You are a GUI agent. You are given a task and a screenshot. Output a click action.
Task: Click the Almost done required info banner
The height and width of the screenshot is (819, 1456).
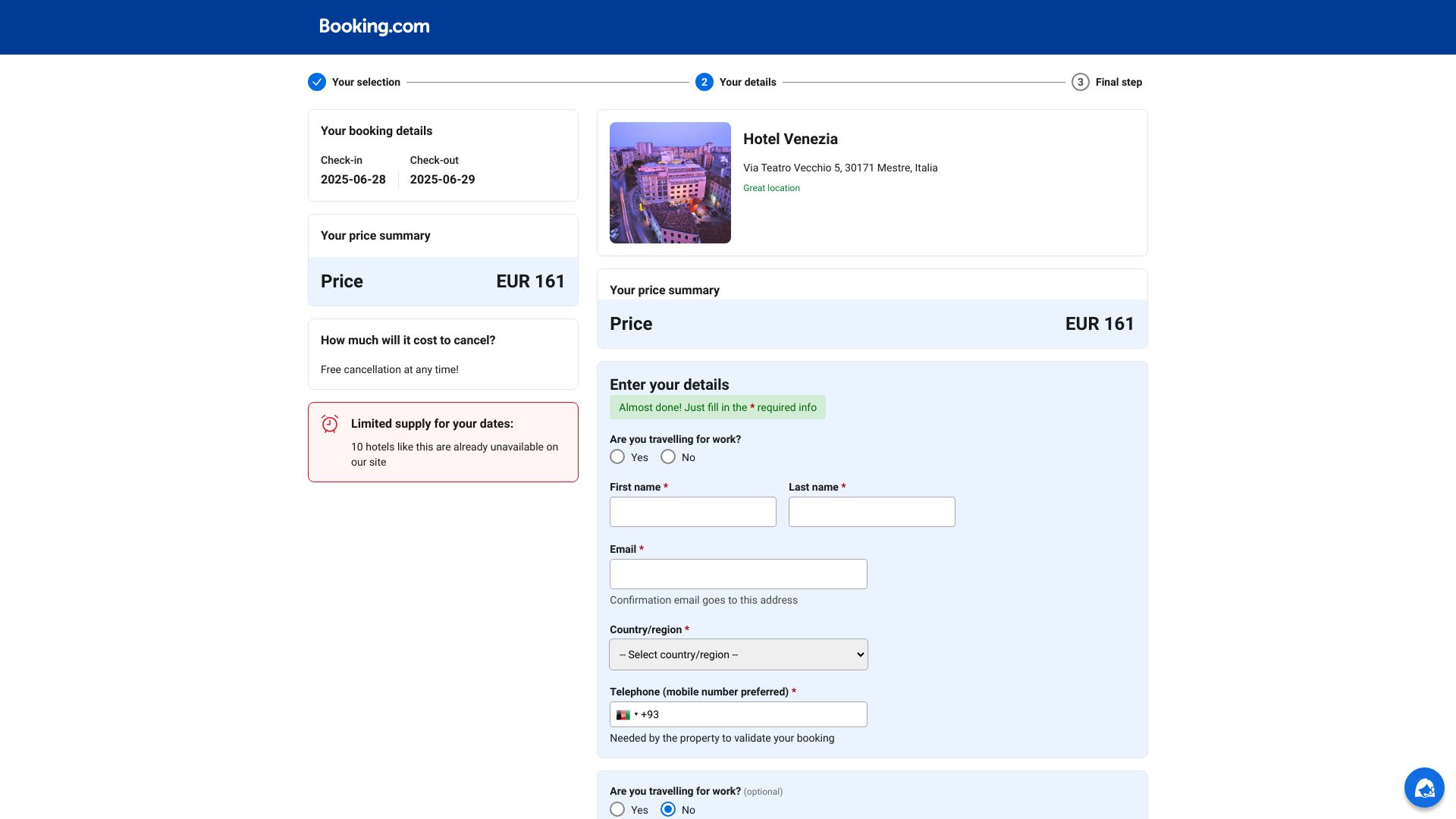point(717,407)
